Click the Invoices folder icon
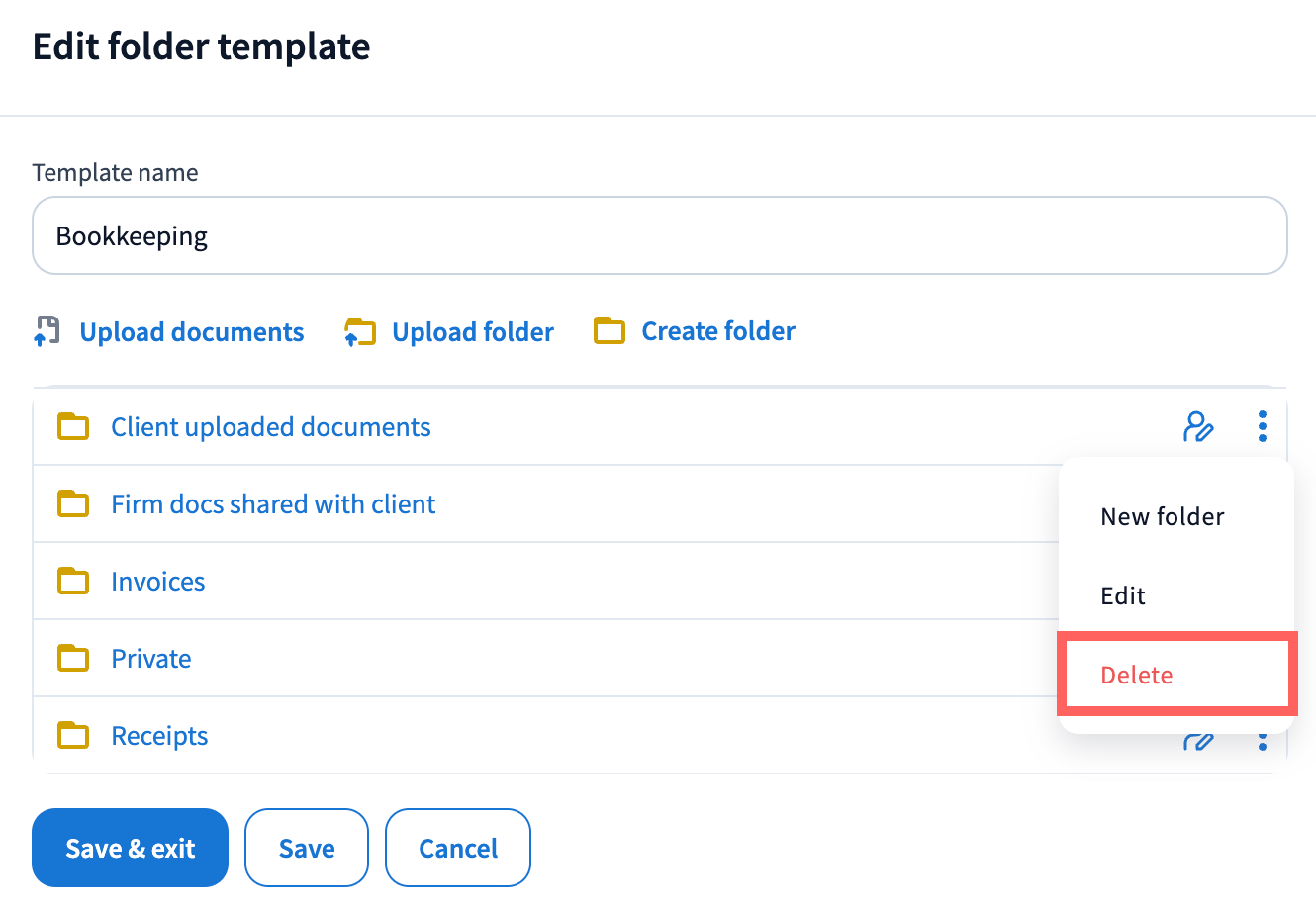Screen dimensions: 1316x910 (x=73, y=582)
